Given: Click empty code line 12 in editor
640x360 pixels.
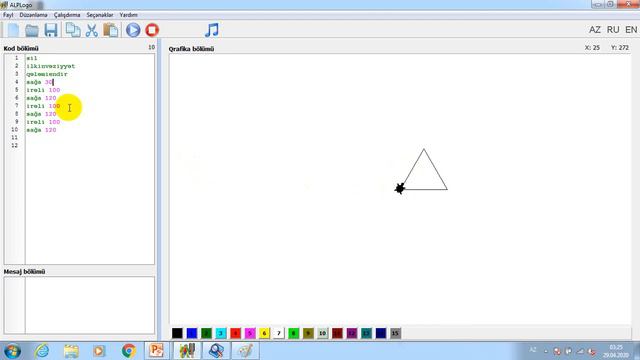Looking at the screenshot, I should coord(90,146).
